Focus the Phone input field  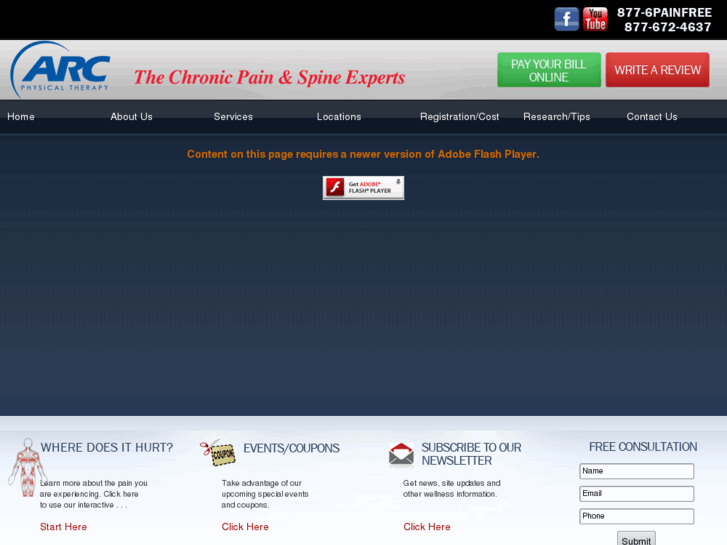637,516
